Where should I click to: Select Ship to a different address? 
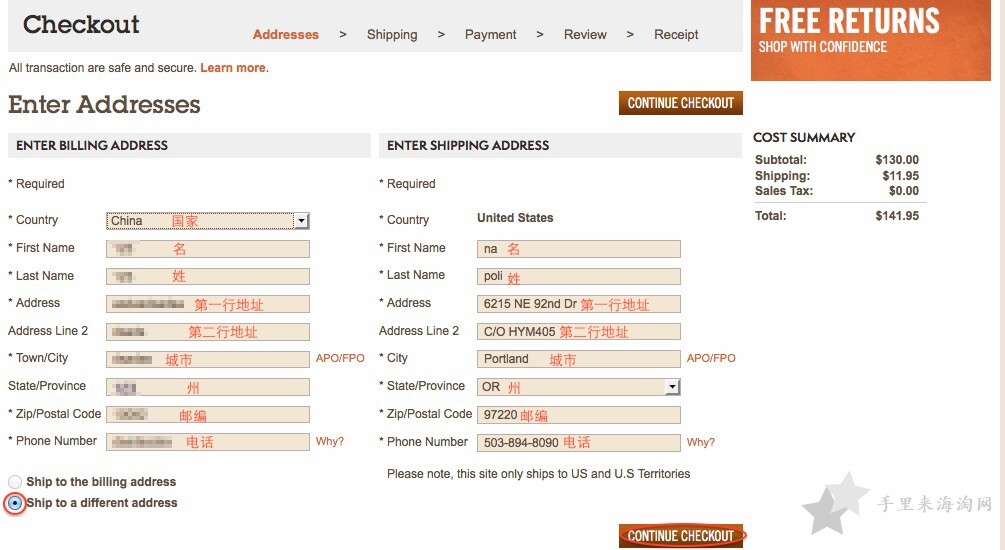(x=15, y=503)
